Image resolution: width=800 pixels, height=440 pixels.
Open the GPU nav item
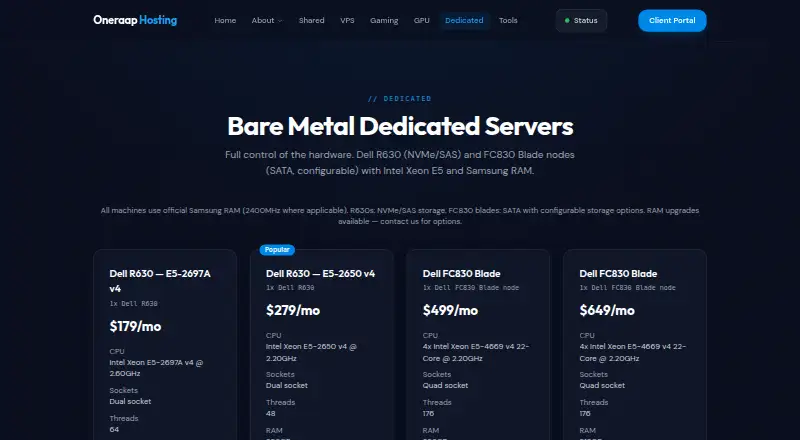(421, 20)
